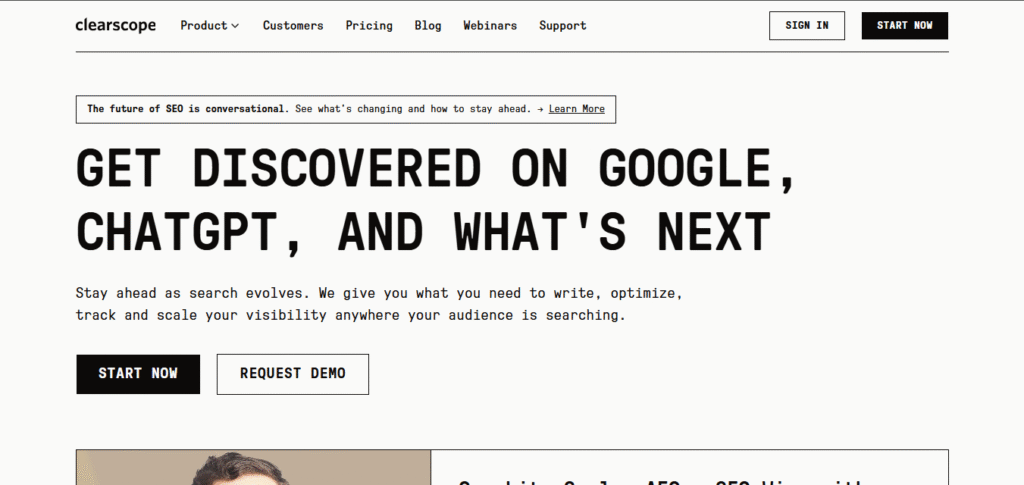Visit the Support page
The height and width of the screenshot is (485, 1024).
pyautogui.click(x=562, y=25)
